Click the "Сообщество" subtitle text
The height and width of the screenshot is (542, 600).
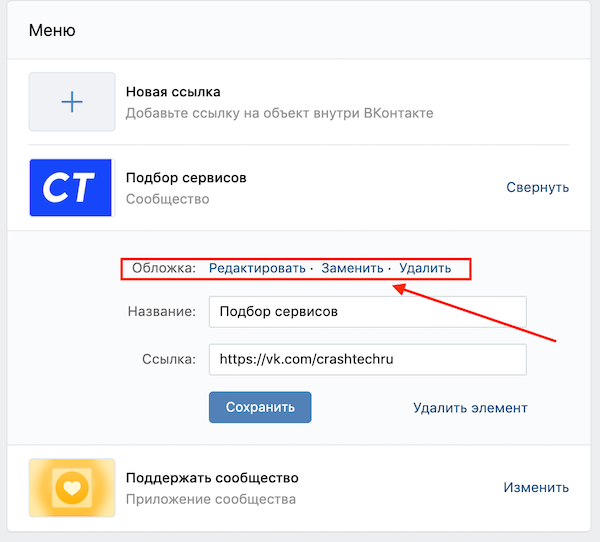point(167,199)
